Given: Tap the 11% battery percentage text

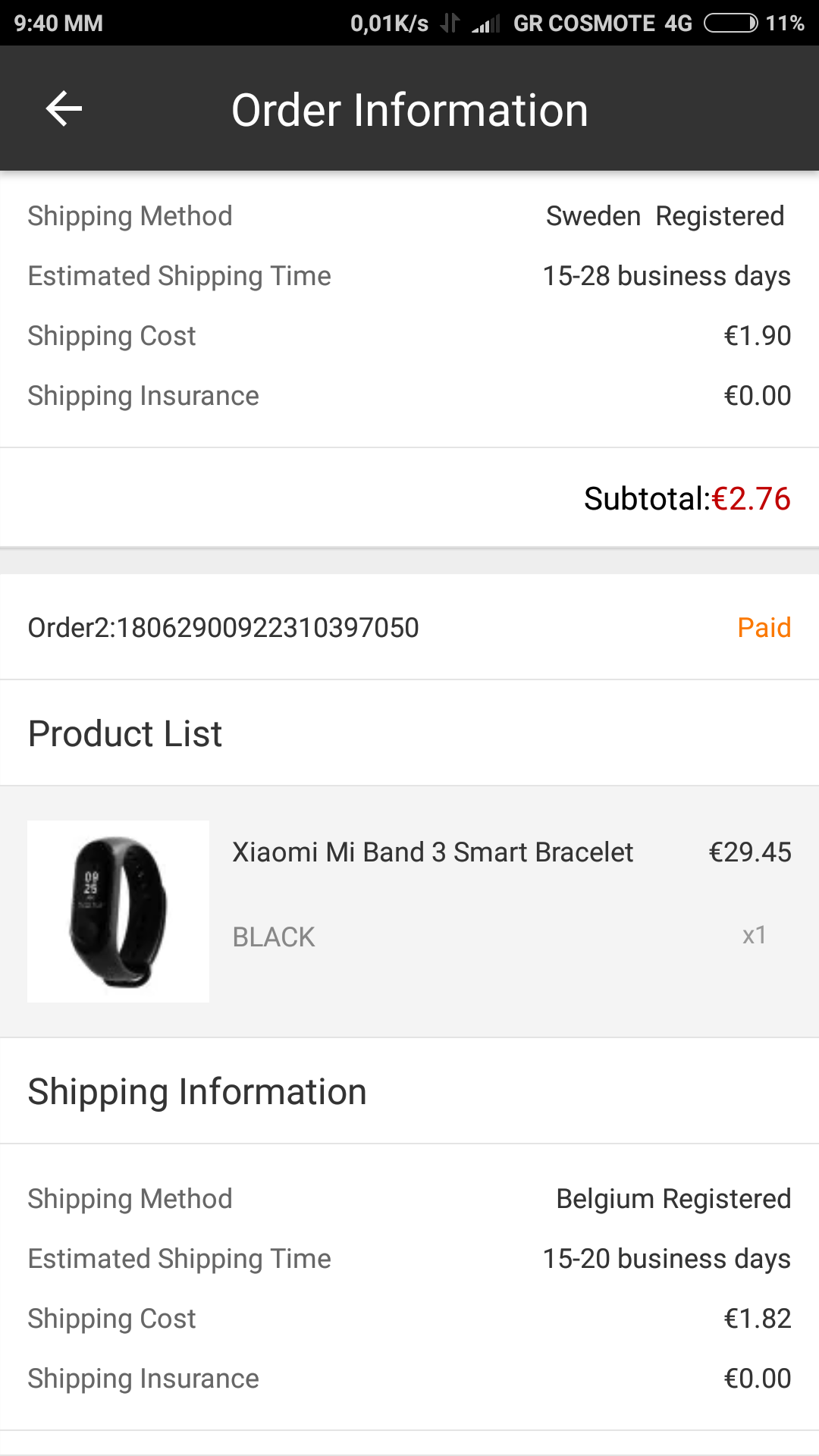Looking at the screenshot, I should click(784, 24).
